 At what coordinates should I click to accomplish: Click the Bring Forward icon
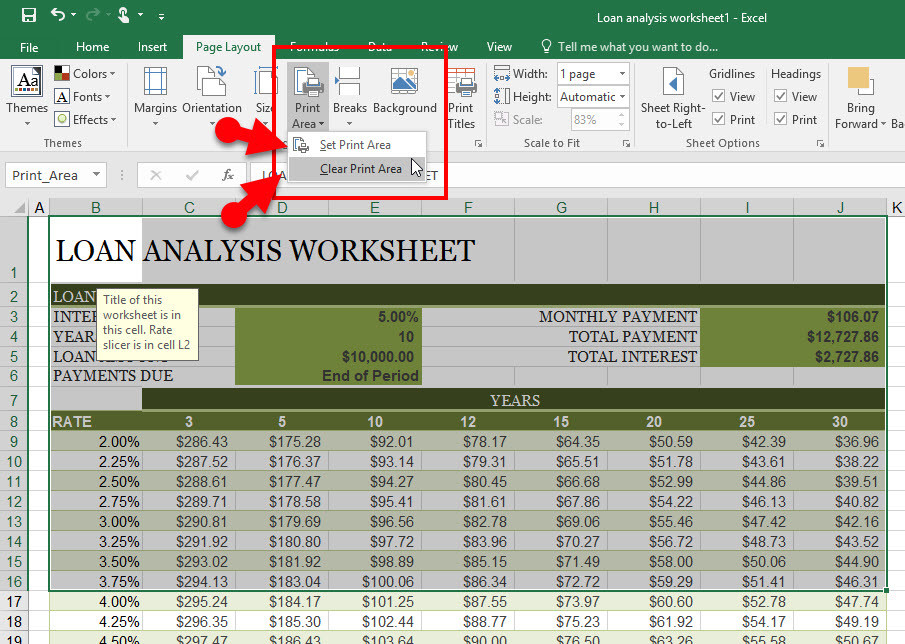pos(860,81)
